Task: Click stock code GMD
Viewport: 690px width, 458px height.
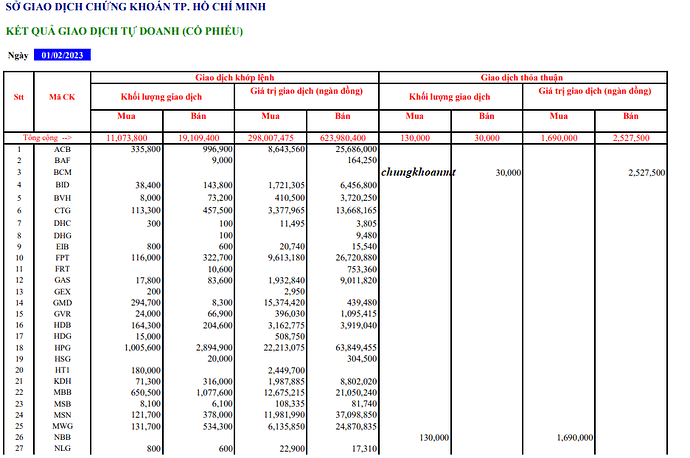Action: [62, 303]
